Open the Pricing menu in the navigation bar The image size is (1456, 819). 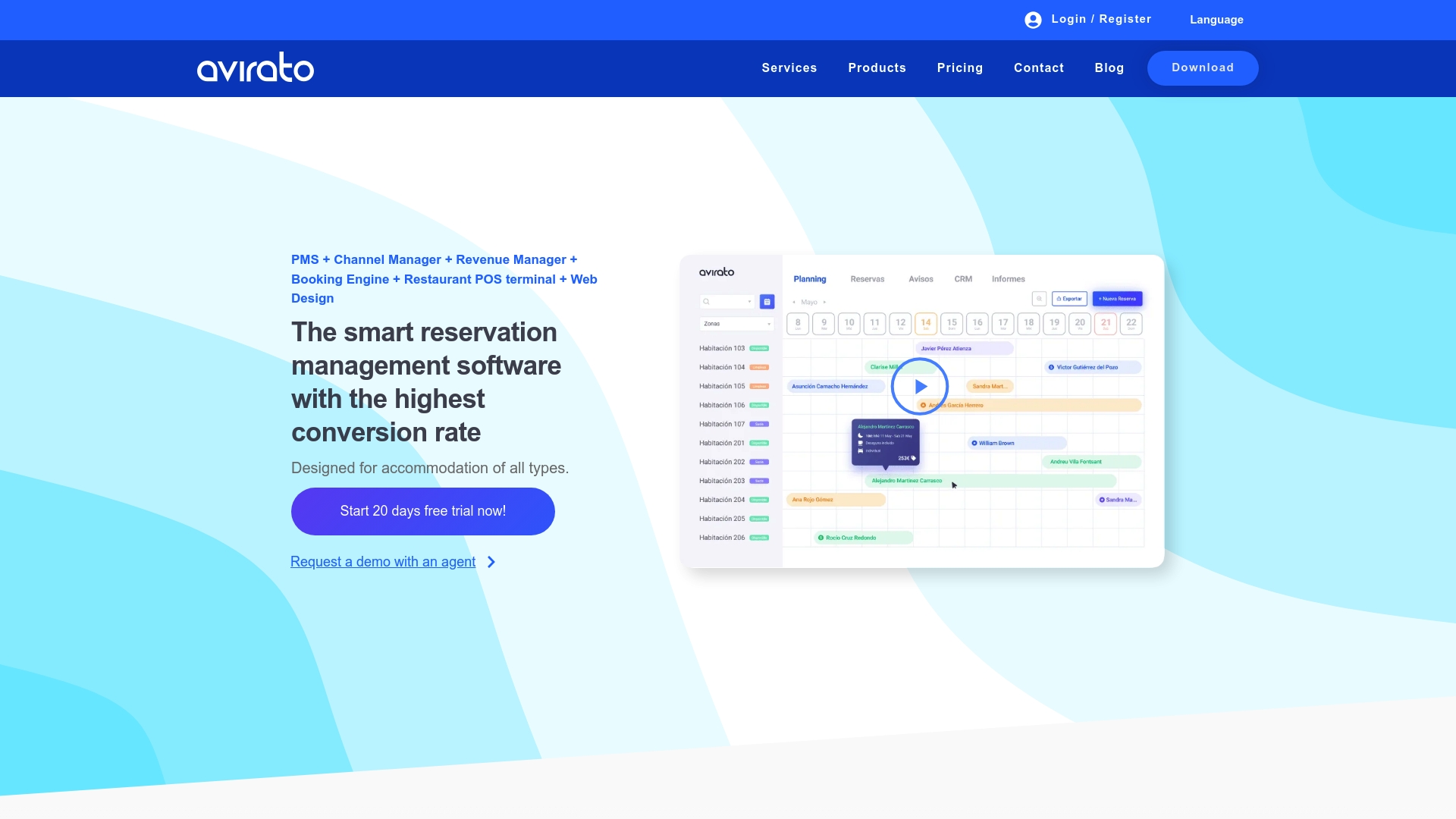(x=960, y=67)
